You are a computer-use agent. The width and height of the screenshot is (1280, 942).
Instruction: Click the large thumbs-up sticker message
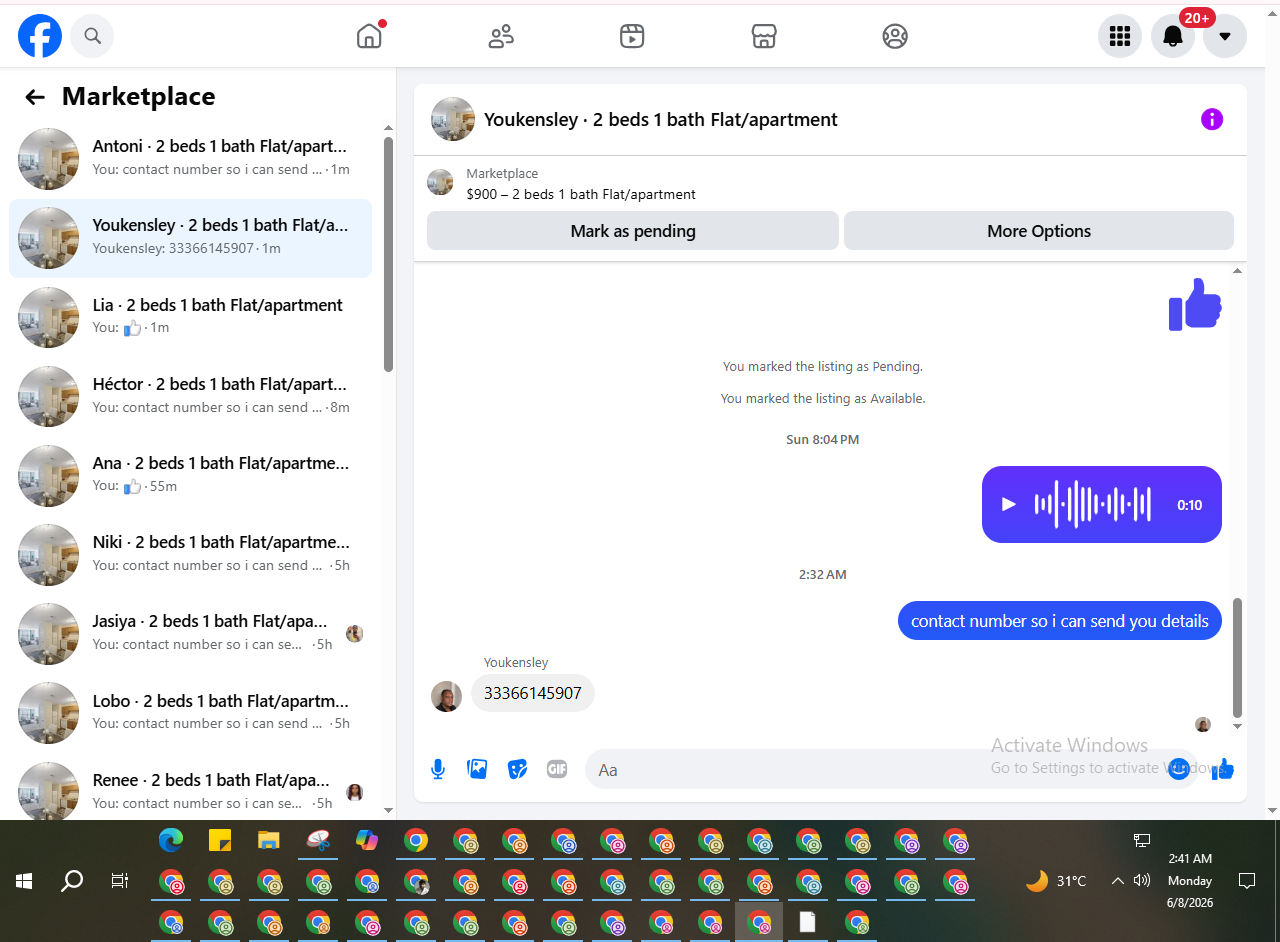pos(1195,305)
